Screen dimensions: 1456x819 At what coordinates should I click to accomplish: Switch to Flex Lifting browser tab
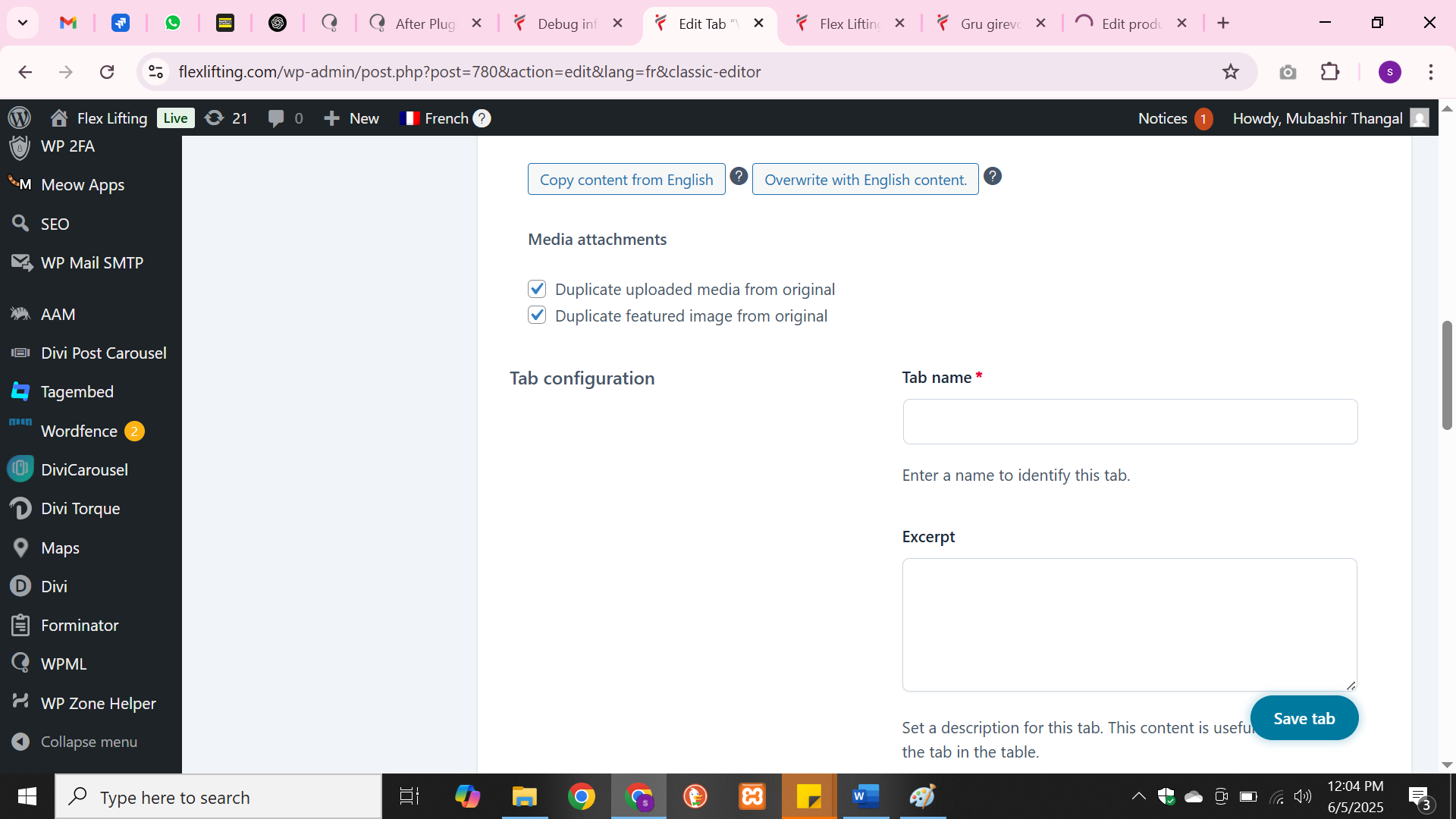click(x=849, y=24)
